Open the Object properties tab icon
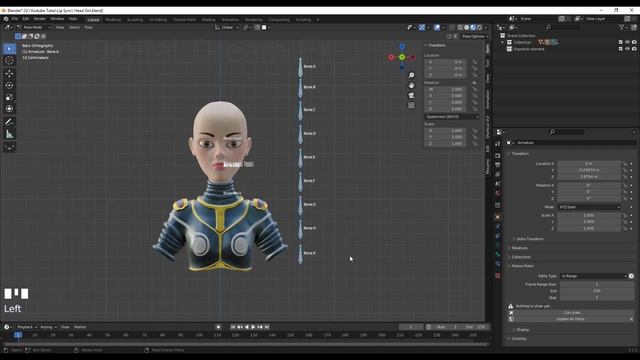This screenshot has height=360, width=640. click(498, 217)
